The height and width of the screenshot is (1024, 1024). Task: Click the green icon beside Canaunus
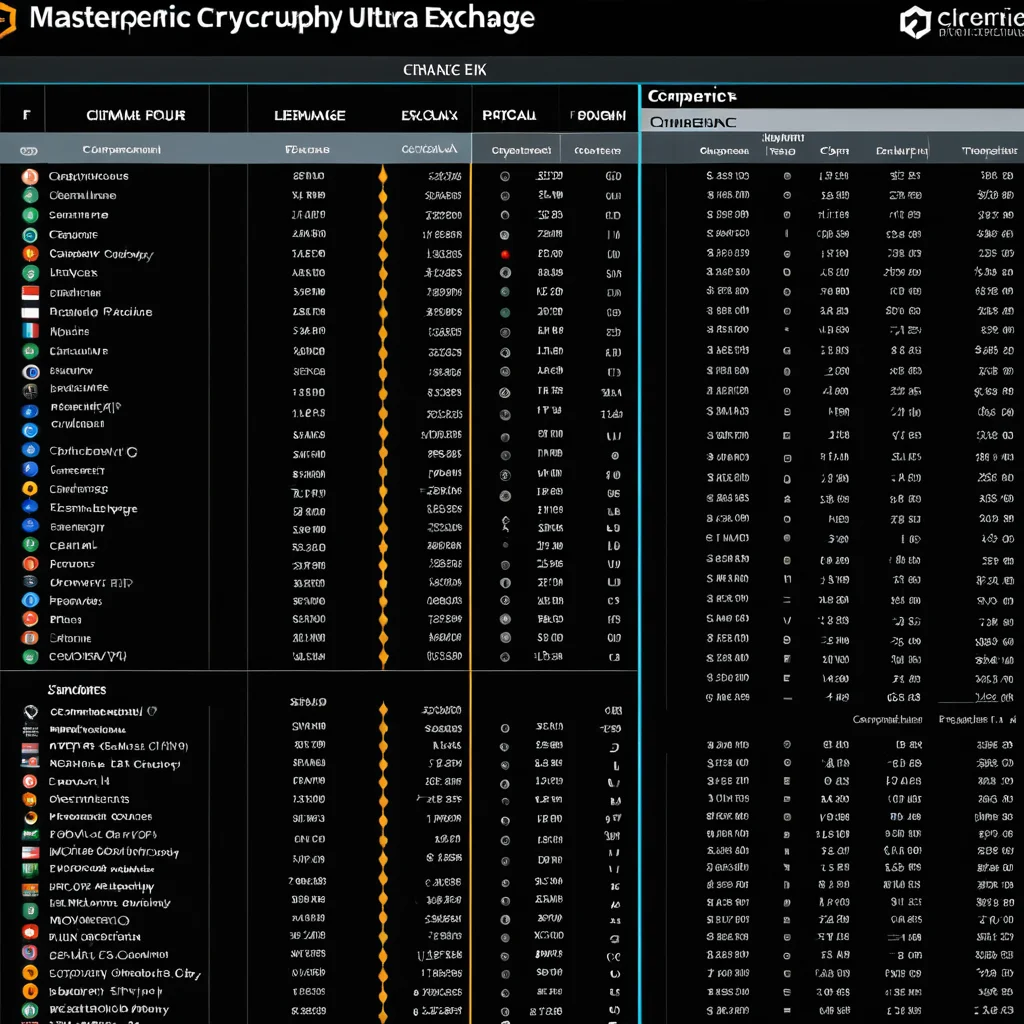tap(30, 351)
